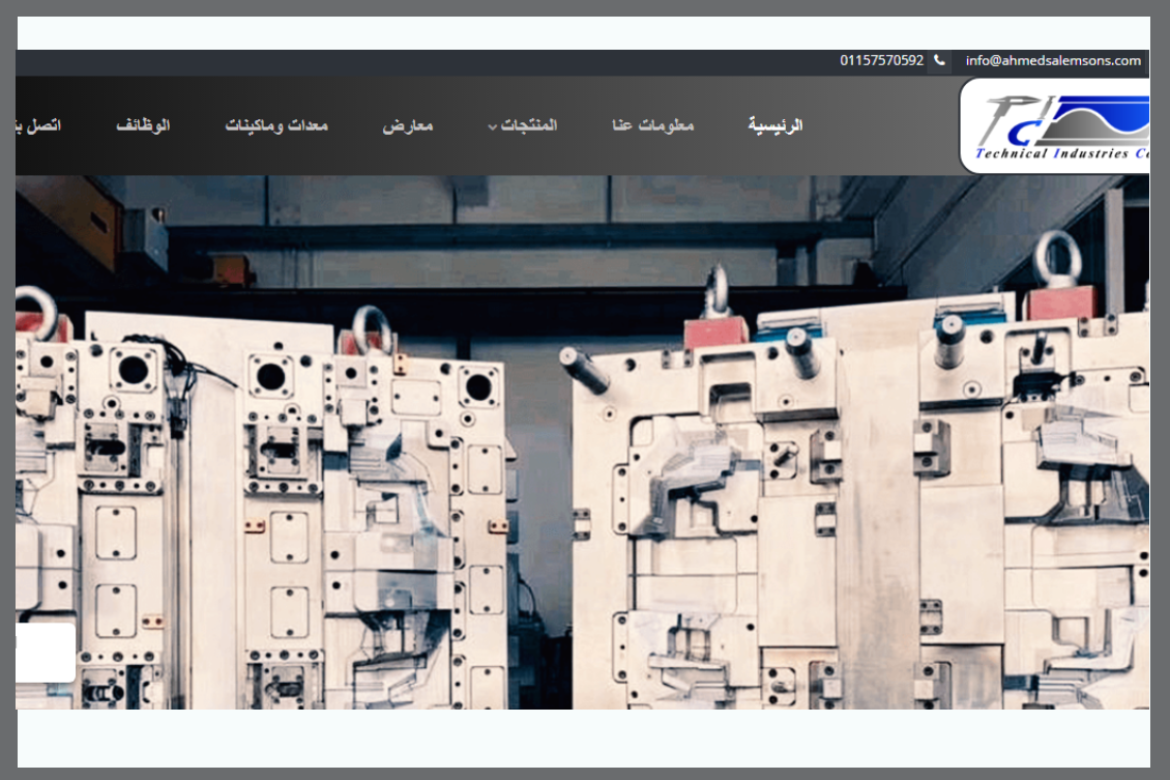This screenshot has width=1170, height=780.
Task: Click the white box on hero's left edge
Action: (x=45, y=652)
